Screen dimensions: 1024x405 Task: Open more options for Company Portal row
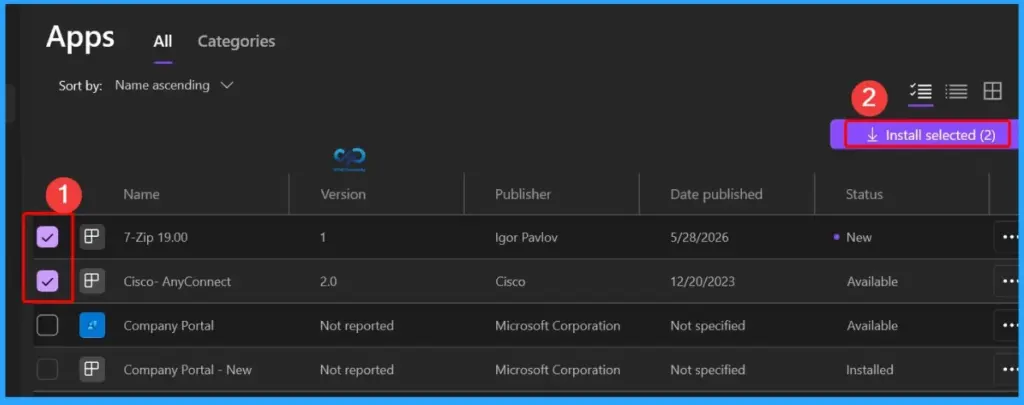click(1009, 325)
